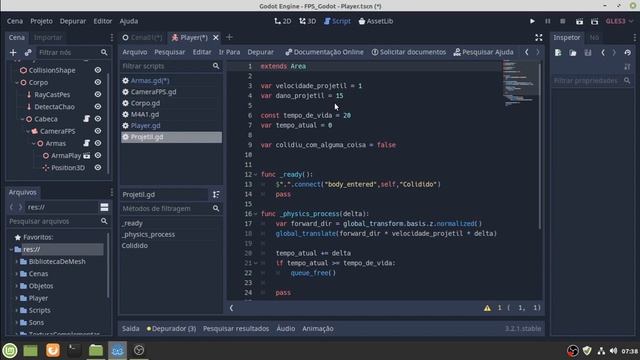The image size is (640, 360).
Task: Toggle visibility of CollisionShape node
Action: [x=98, y=70]
